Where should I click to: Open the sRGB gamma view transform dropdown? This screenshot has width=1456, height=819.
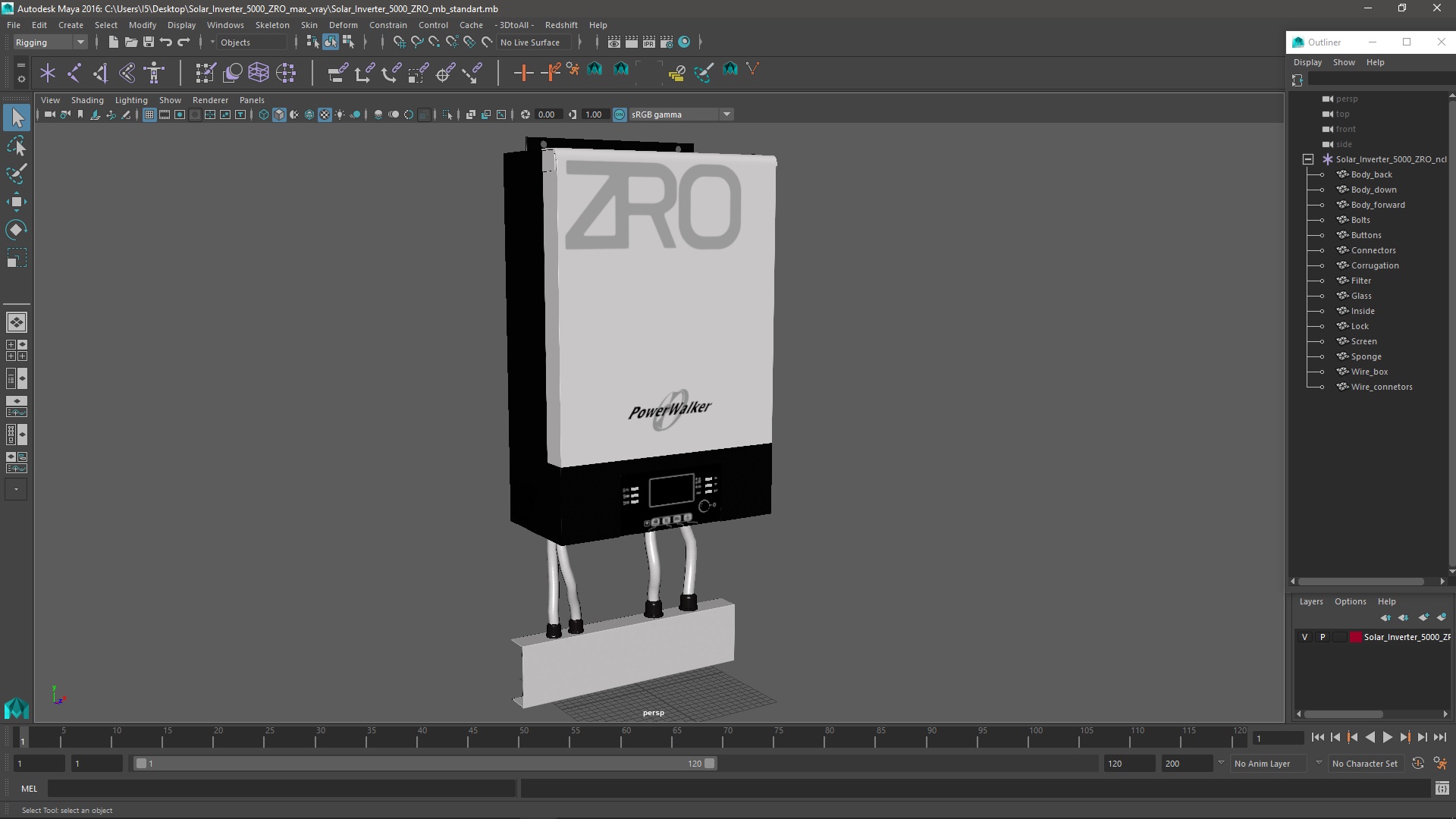(x=681, y=115)
